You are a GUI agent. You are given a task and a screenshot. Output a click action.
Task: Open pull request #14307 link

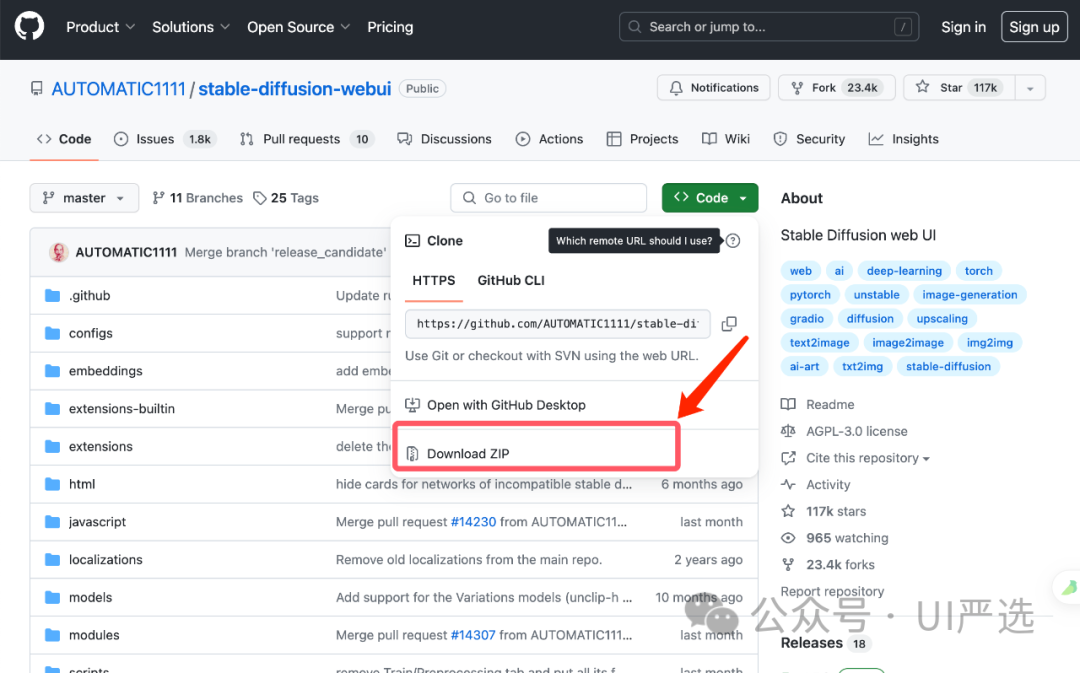coord(472,635)
